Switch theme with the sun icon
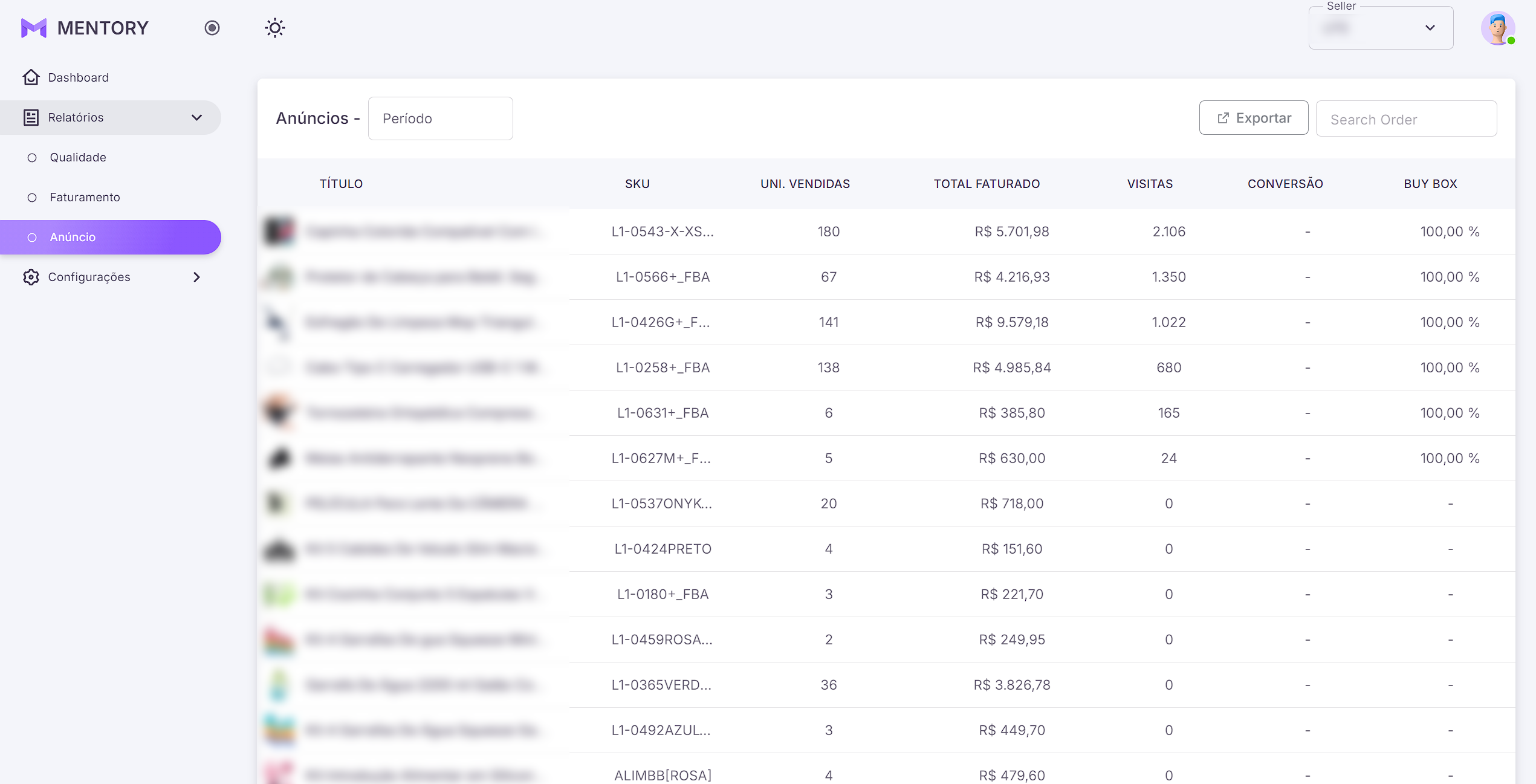Screen dimensions: 1536x784 tap(275, 28)
